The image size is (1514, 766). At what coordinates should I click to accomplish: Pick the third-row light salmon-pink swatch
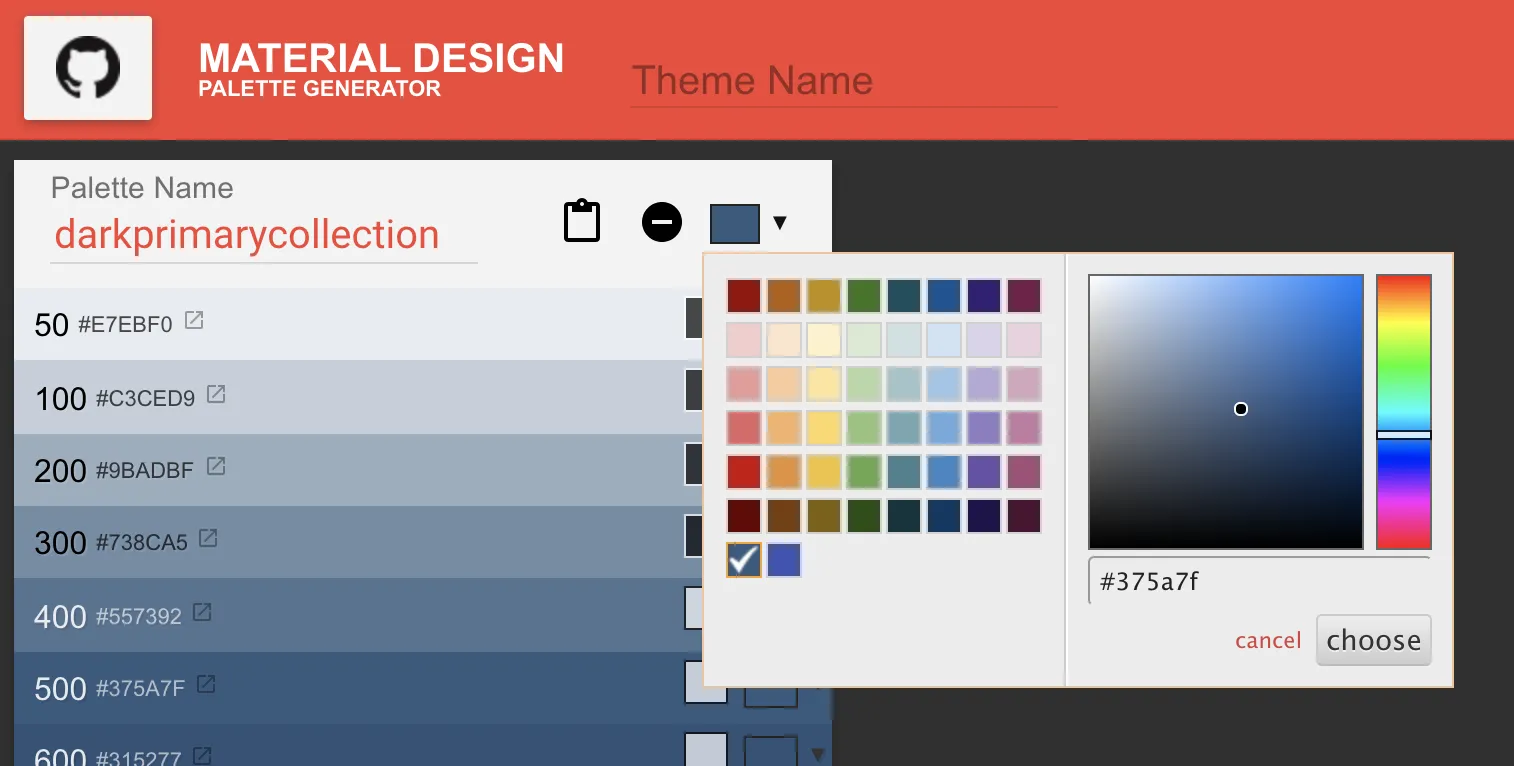click(744, 384)
